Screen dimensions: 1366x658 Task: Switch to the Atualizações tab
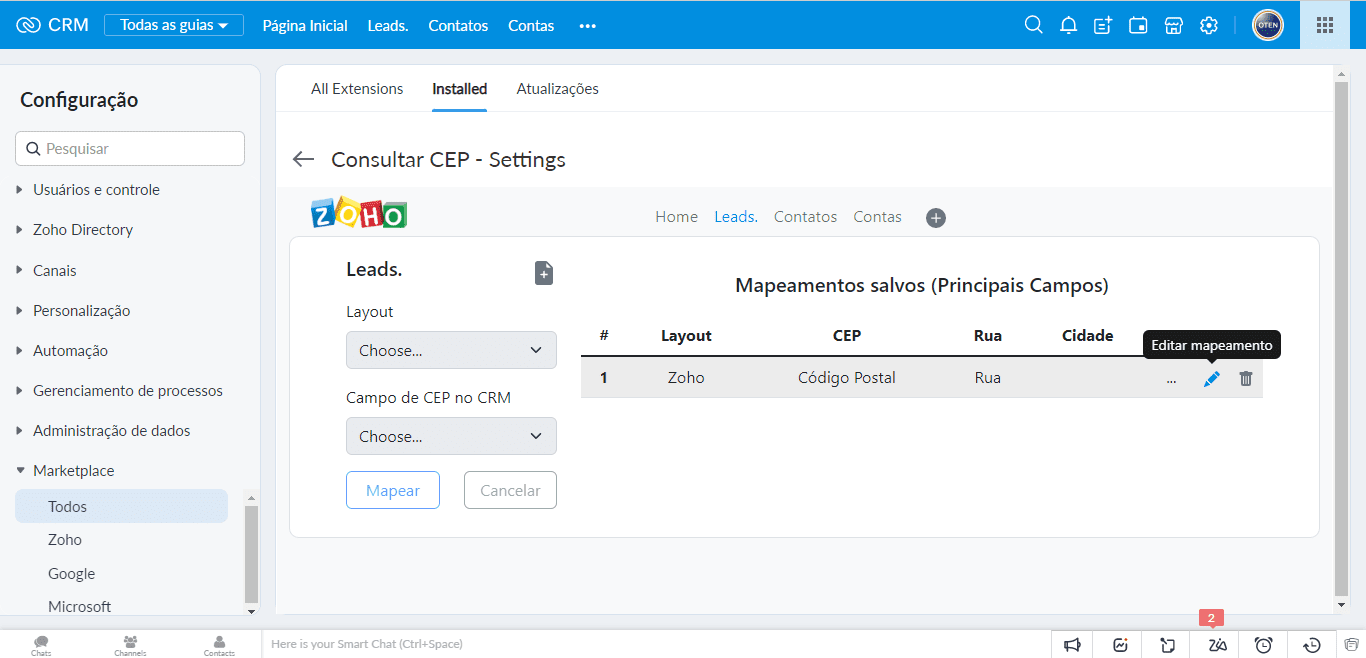557,89
